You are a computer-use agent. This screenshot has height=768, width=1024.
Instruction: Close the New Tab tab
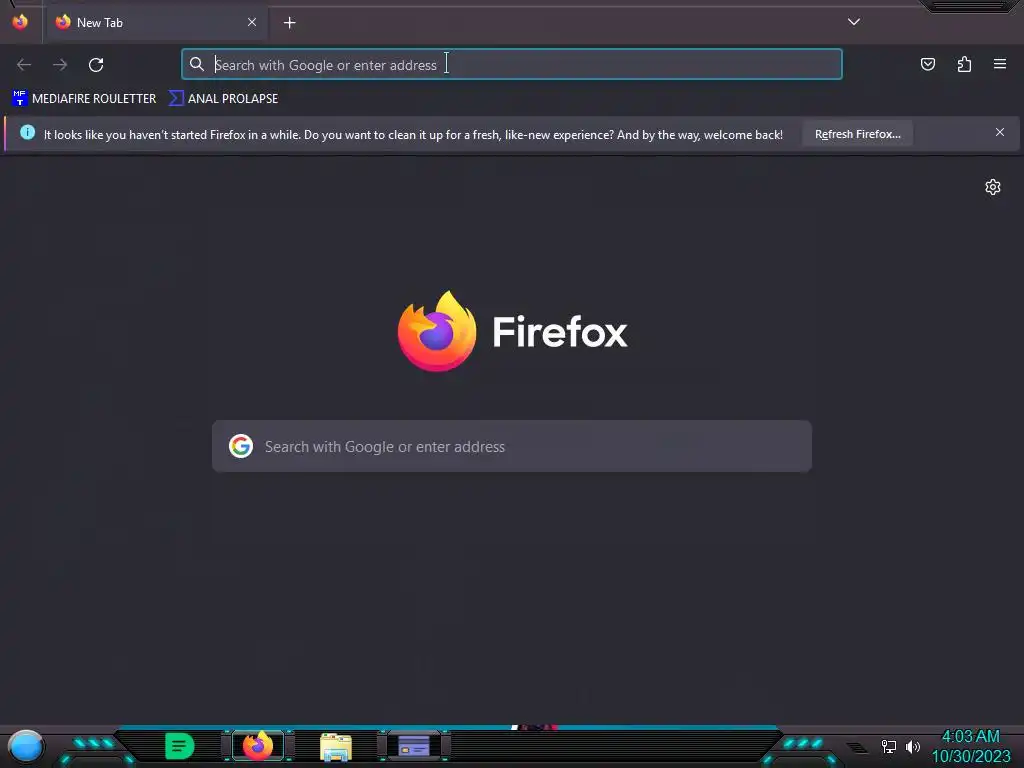point(251,22)
